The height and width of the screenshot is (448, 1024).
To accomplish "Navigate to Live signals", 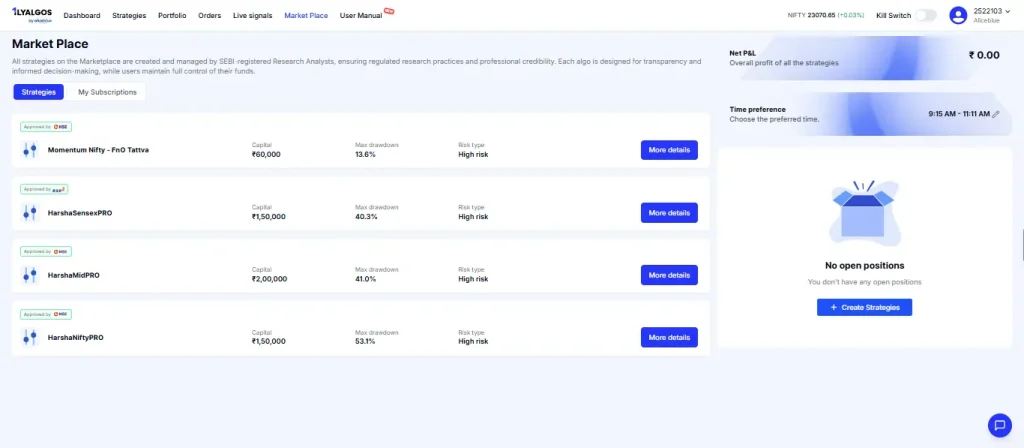I will point(253,15).
